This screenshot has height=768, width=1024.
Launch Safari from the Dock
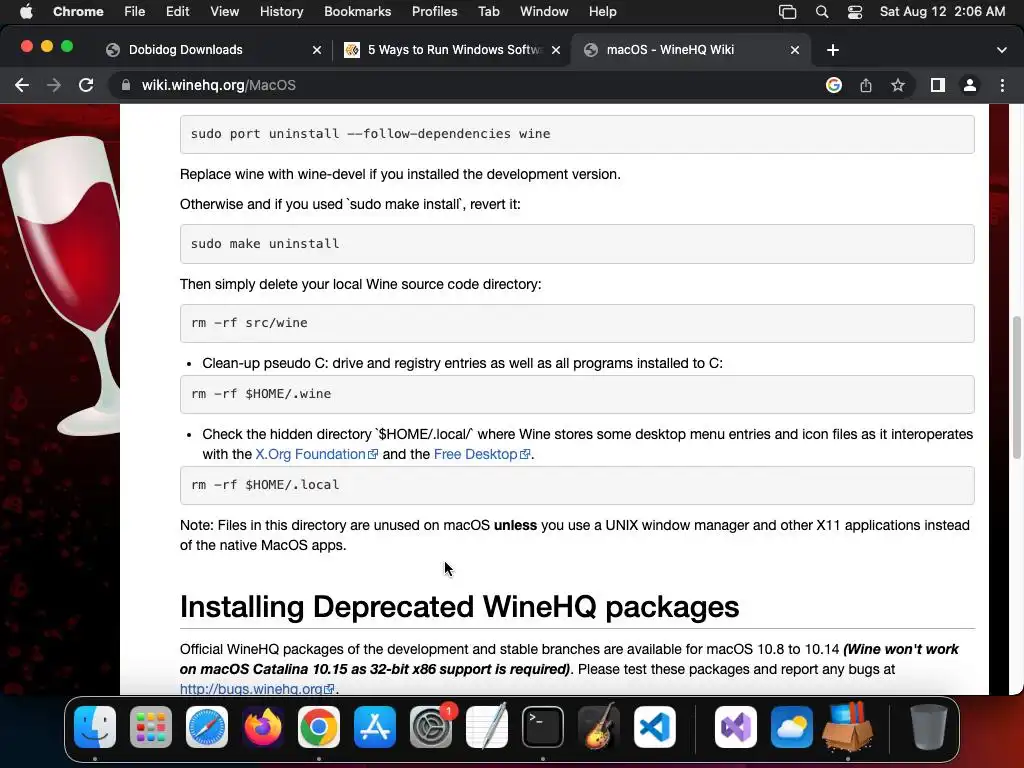pyautogui.click(x=207, y=727)
